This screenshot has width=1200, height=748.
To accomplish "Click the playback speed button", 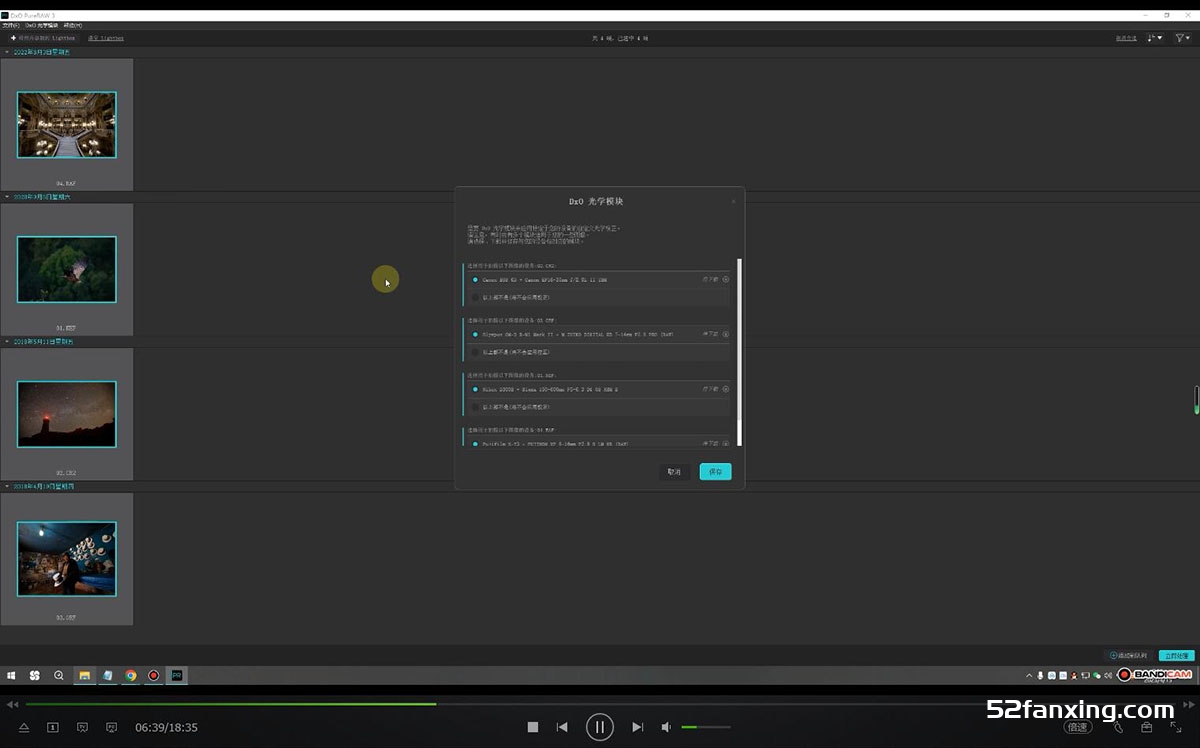I will click(x=1078, y=727).
